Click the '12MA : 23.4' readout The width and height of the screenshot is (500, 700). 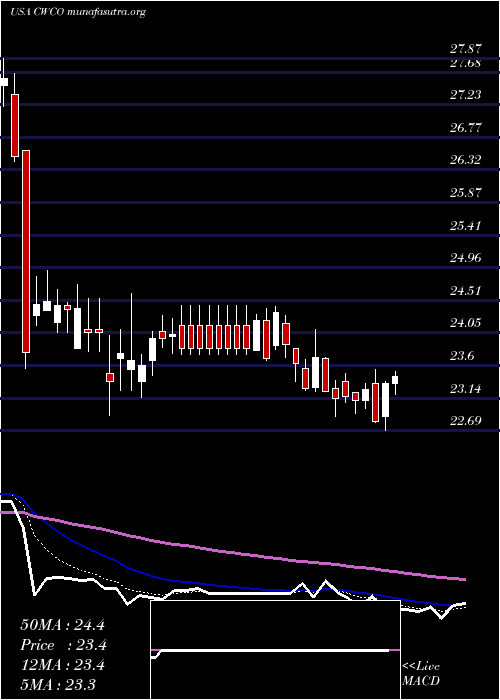pos(62,665)
